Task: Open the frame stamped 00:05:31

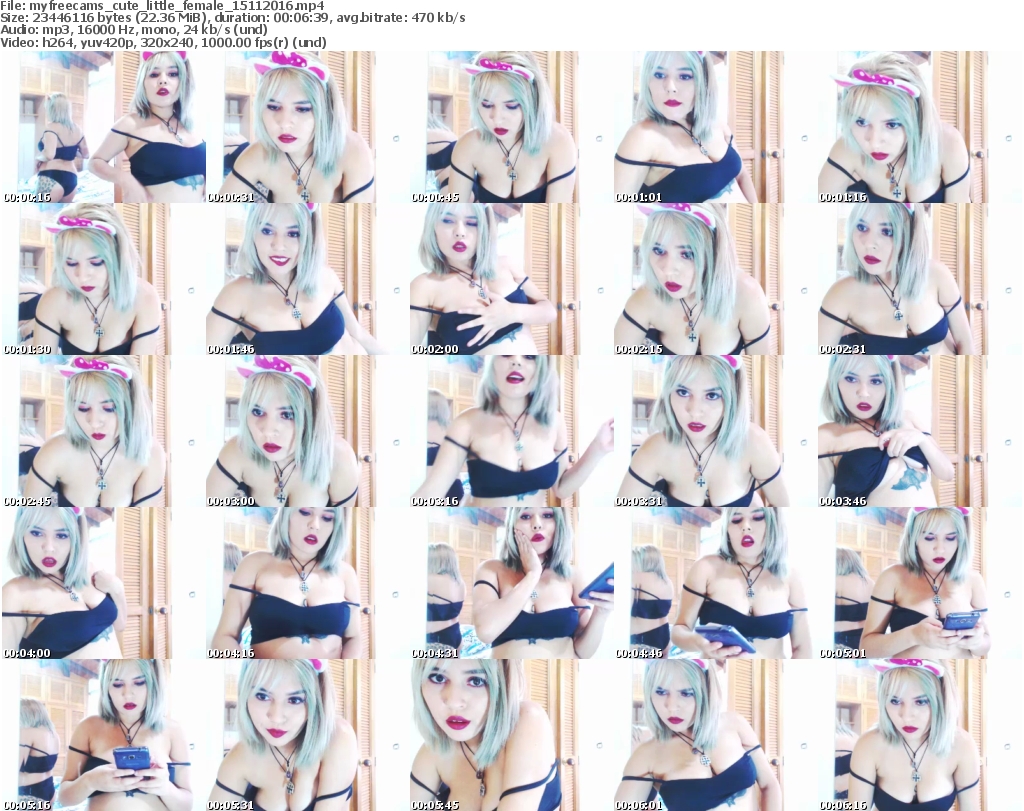Action: tap(307, 735)
